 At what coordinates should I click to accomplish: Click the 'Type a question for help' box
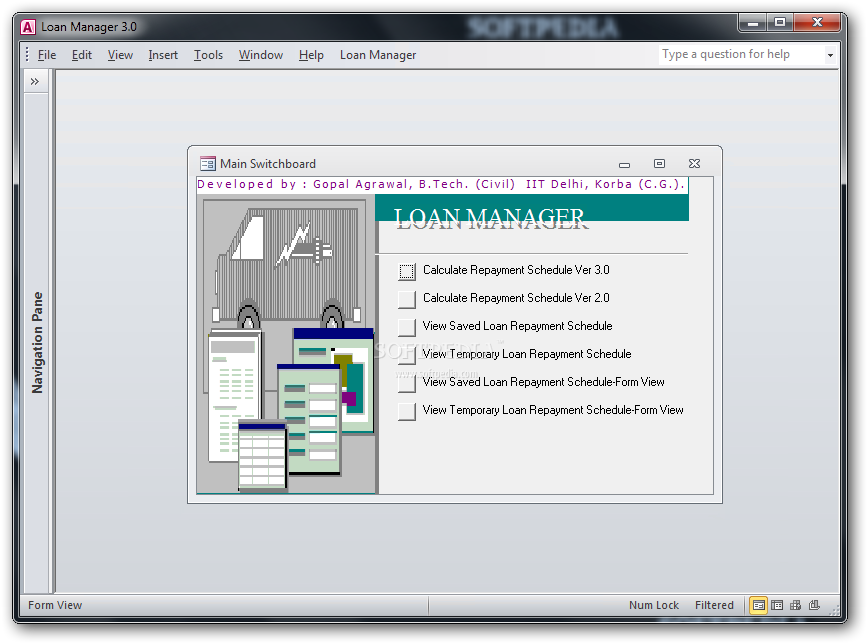(742, 54)
